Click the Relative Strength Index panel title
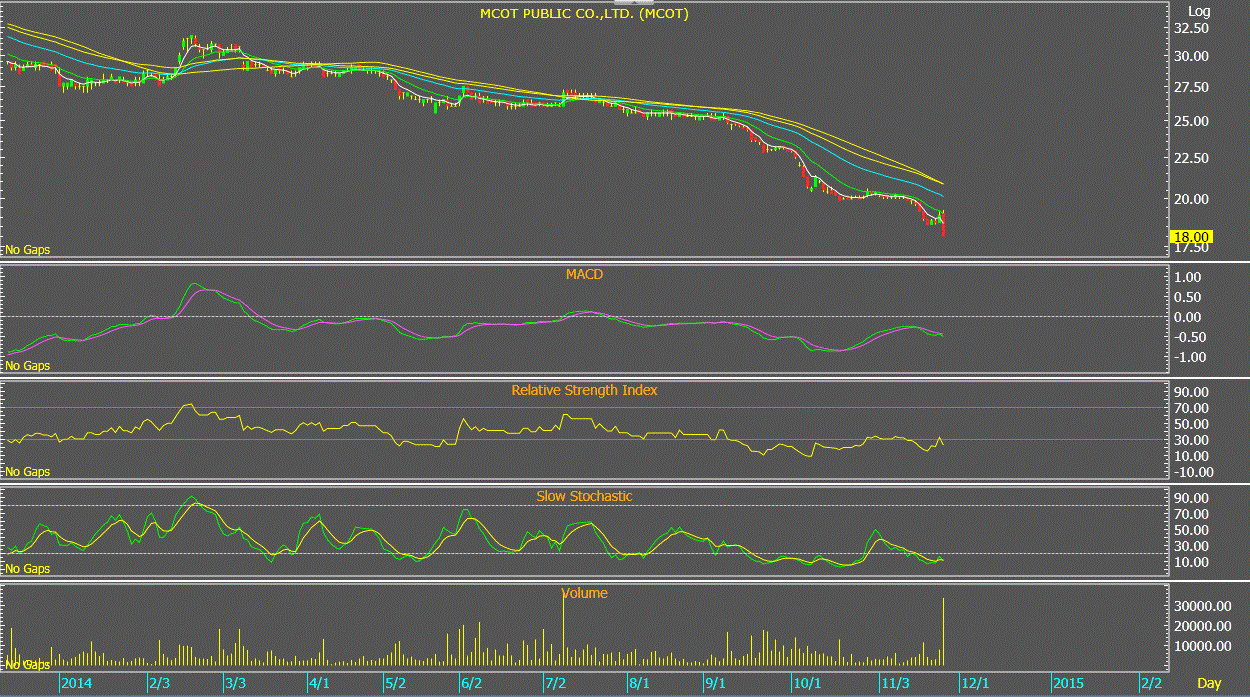 (x=584, y=390)
